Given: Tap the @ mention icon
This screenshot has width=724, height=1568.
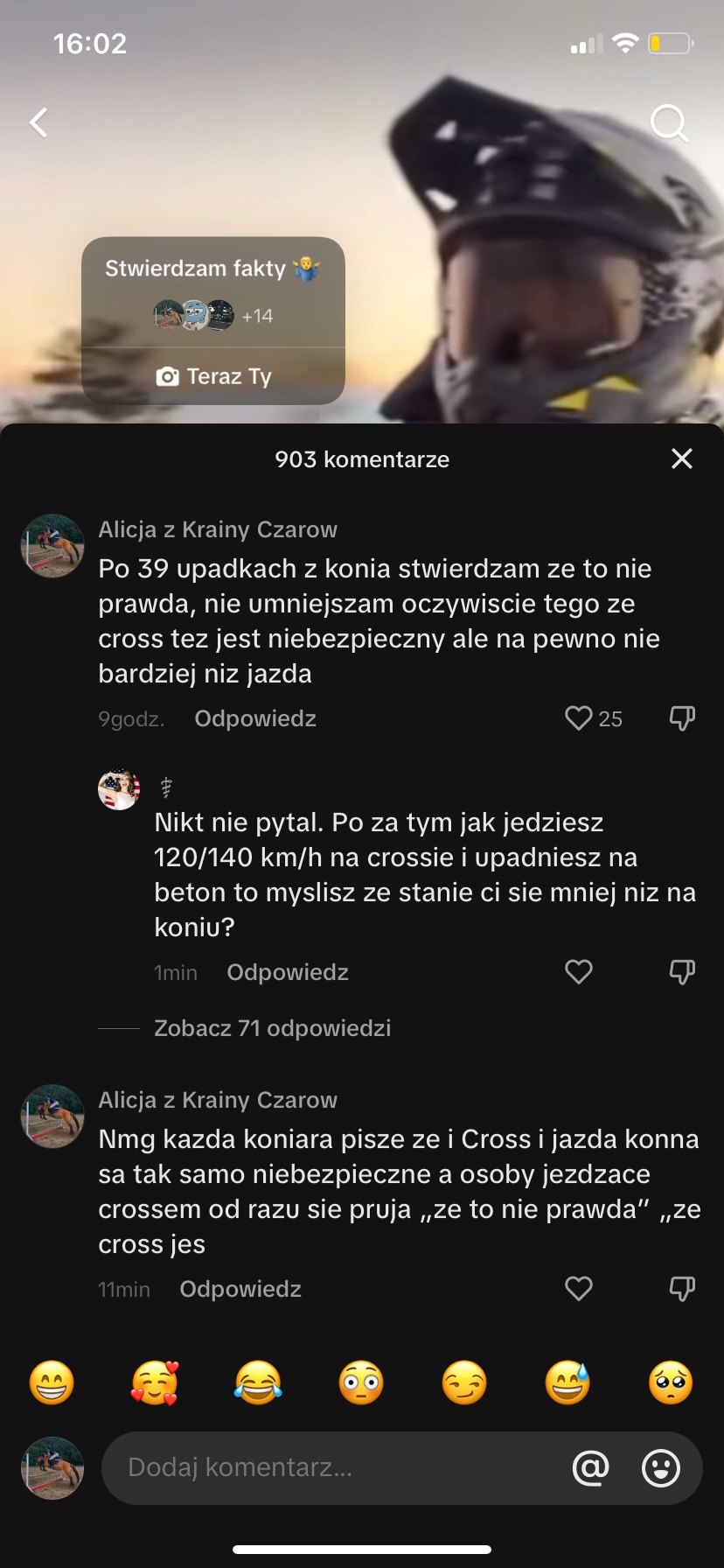Looking at the screenshot, I should pyautogui.click(x=590, y=1467).
